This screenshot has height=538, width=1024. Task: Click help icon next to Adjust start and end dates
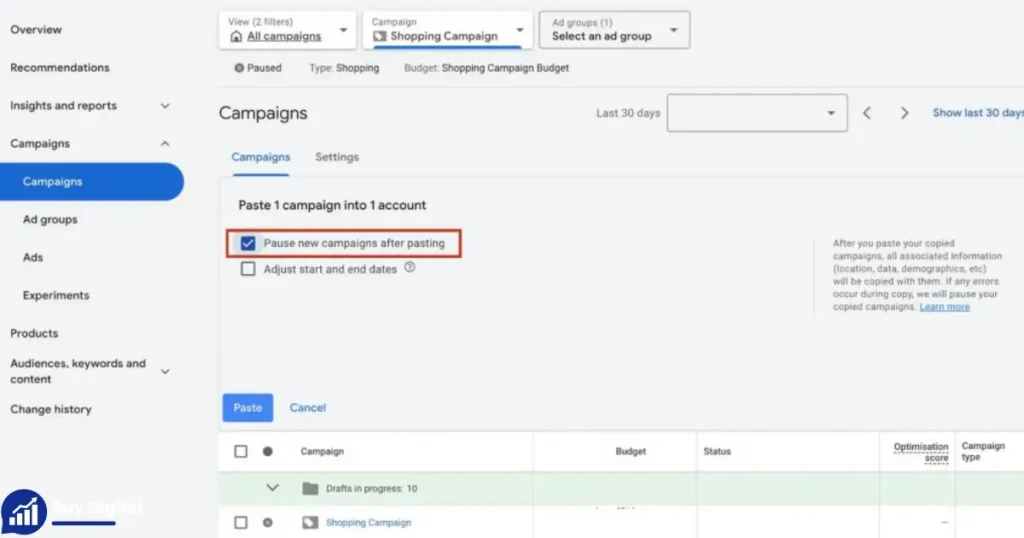(409, 267)
